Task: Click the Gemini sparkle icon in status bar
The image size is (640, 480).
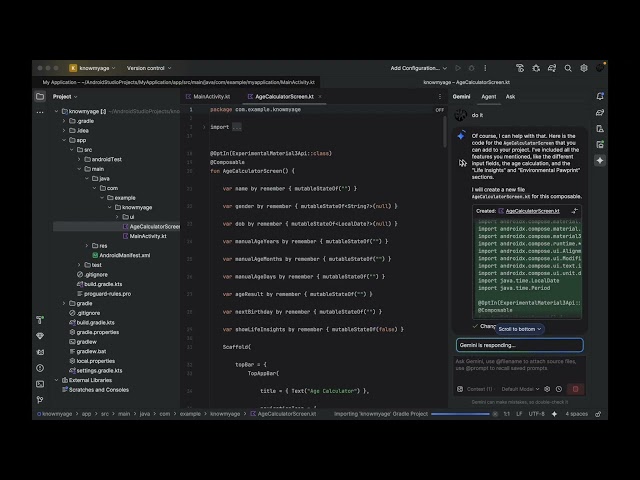Action: [554, 414]
